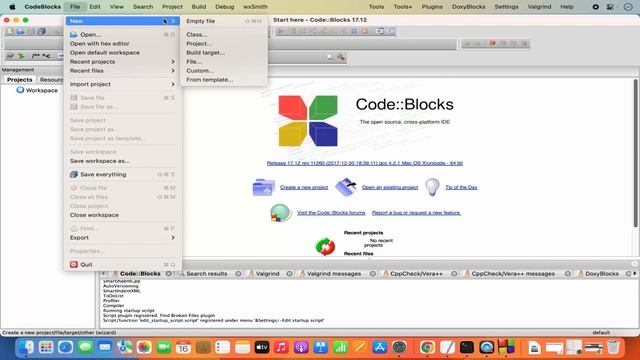Open the wxSmith menu

256,7
